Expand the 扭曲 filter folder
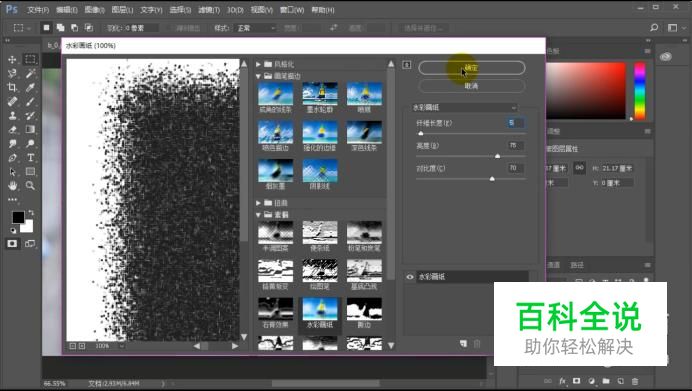The height and width of the screenshot is (391, 692). click(x=259, y=203)
